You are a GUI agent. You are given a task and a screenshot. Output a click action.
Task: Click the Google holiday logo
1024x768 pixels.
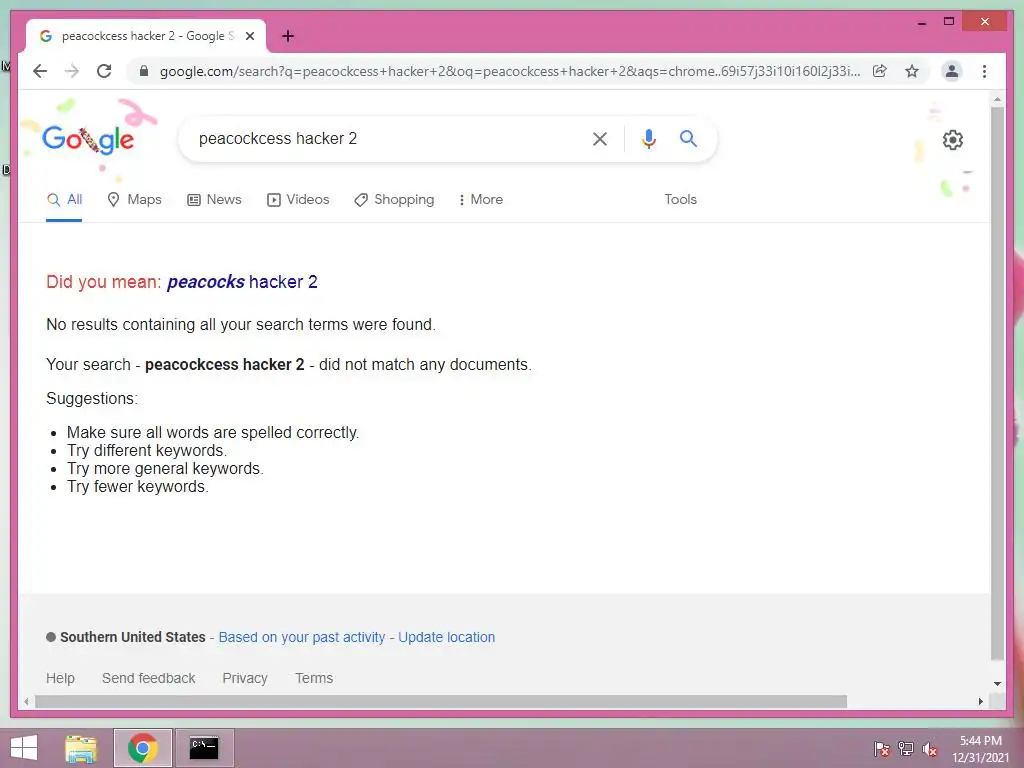pyautogui.click(x=88, y=140)
